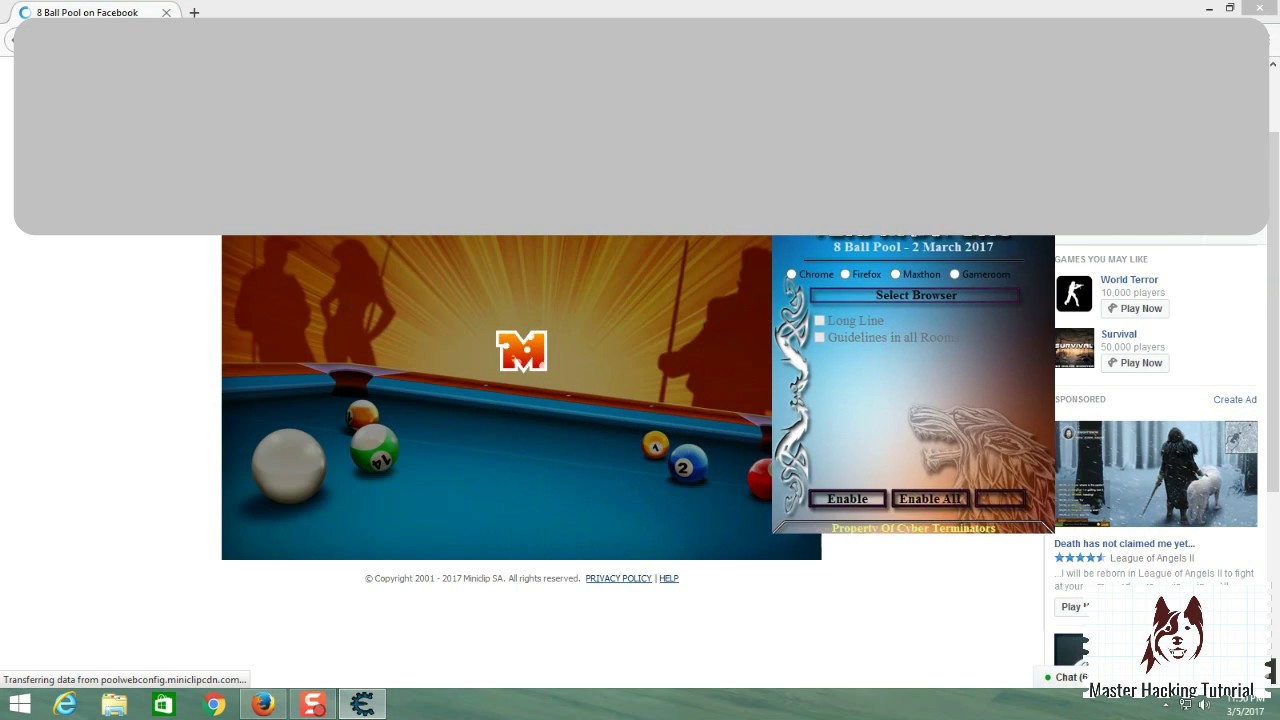Open the PRIVACY POLICY link
Image resolution: width=1280 pixels, height=720 pixels.
point(618,578)
